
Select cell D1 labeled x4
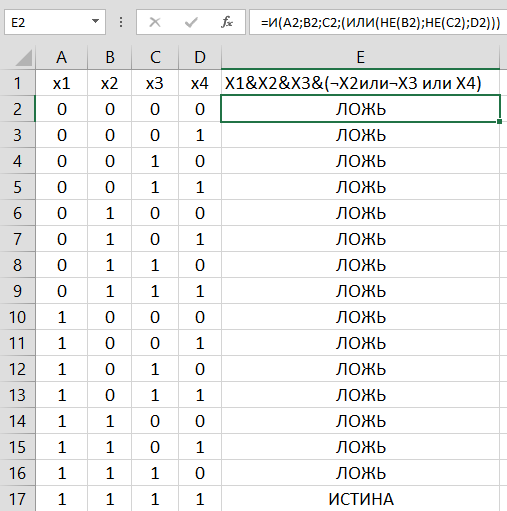tap(200, 83)
